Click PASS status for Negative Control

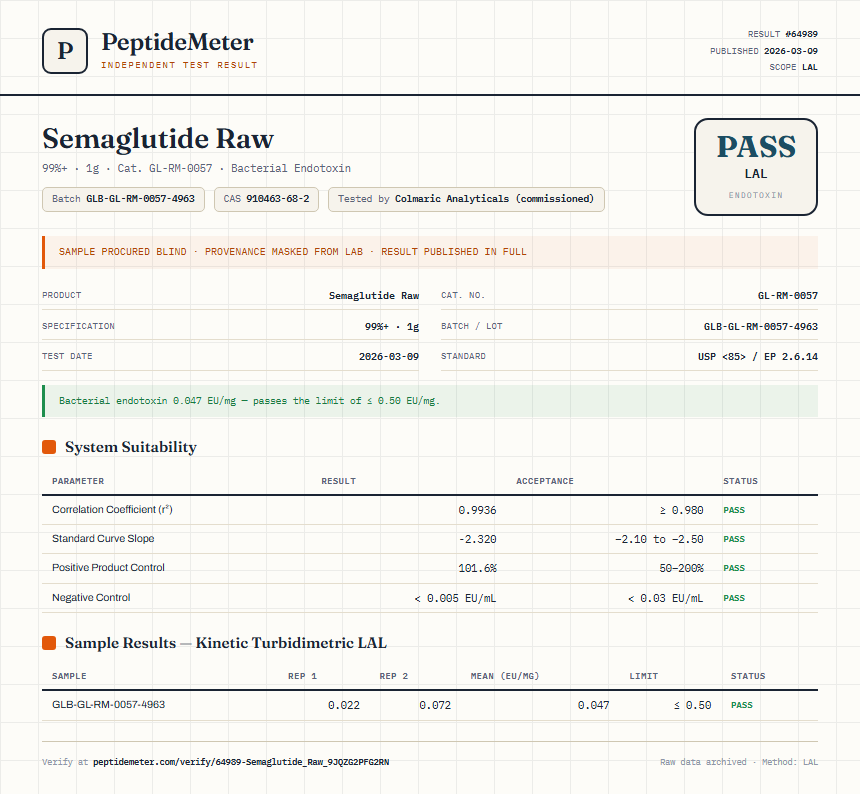734,599
